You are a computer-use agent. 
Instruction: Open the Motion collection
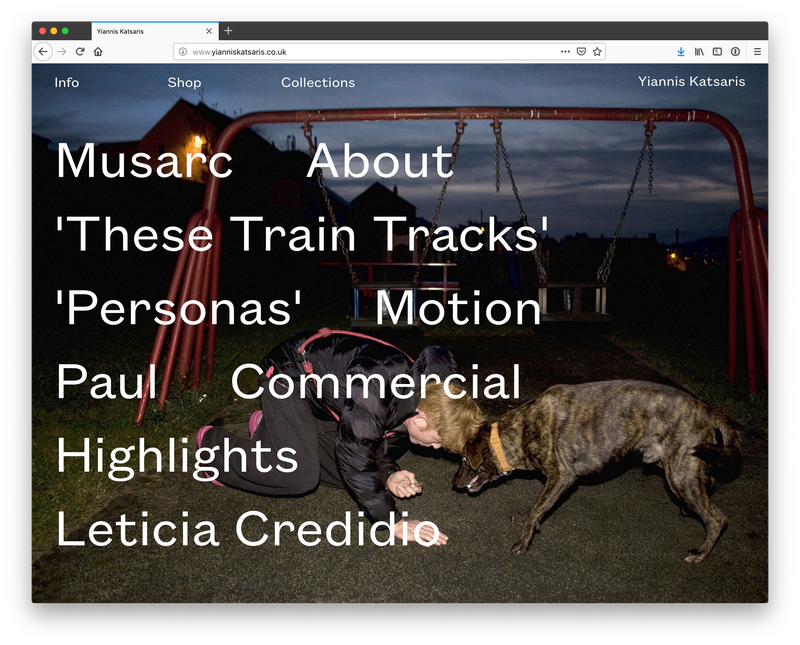458,308
